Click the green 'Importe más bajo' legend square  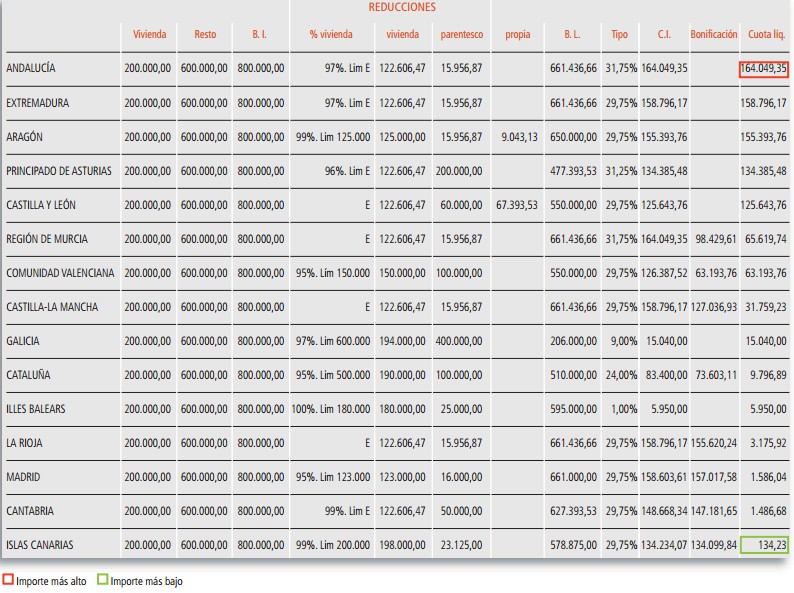click(x=103, y=580)
